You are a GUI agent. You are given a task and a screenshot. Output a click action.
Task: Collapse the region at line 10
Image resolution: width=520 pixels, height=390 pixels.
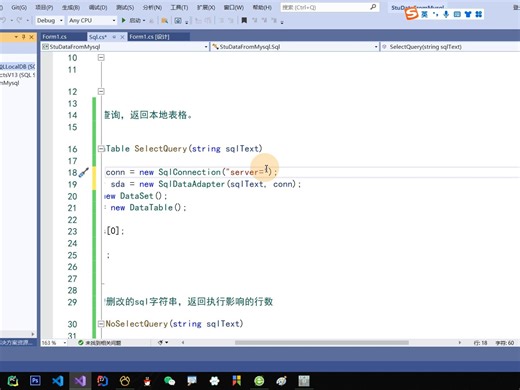pyautogui.click(x=101, y=58)
